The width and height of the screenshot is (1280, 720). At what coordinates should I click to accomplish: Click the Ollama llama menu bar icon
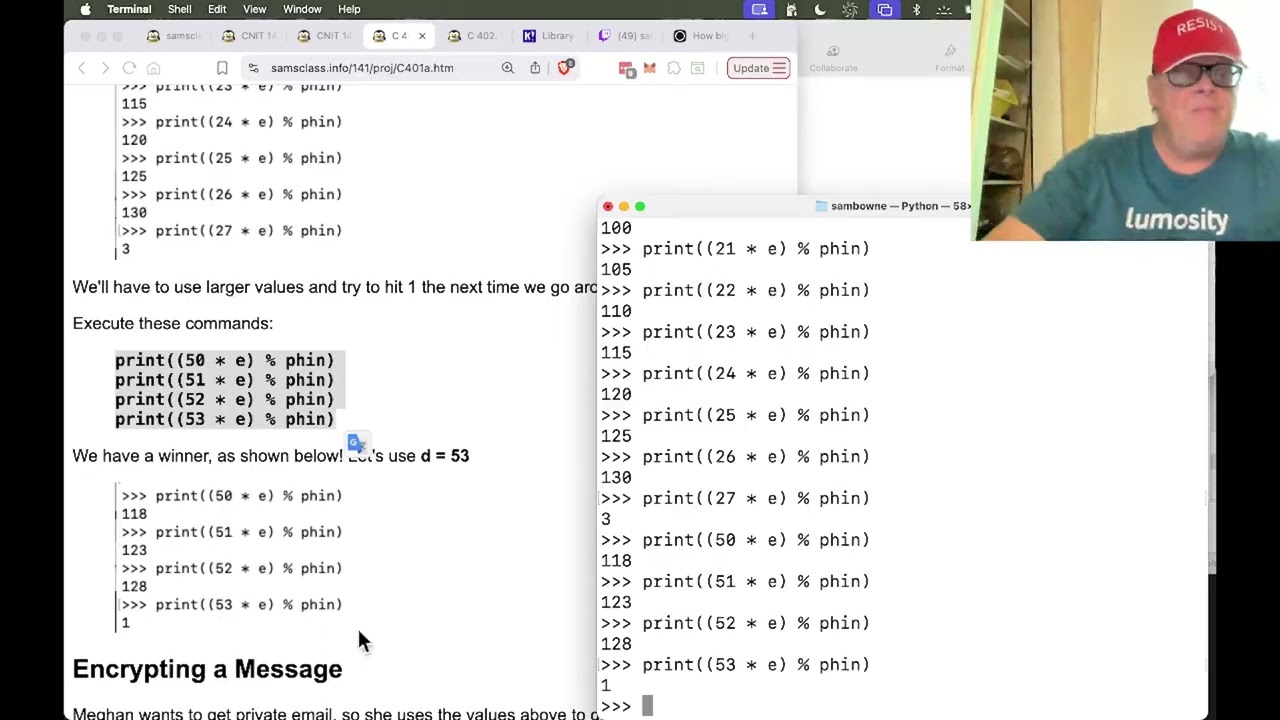791,10
